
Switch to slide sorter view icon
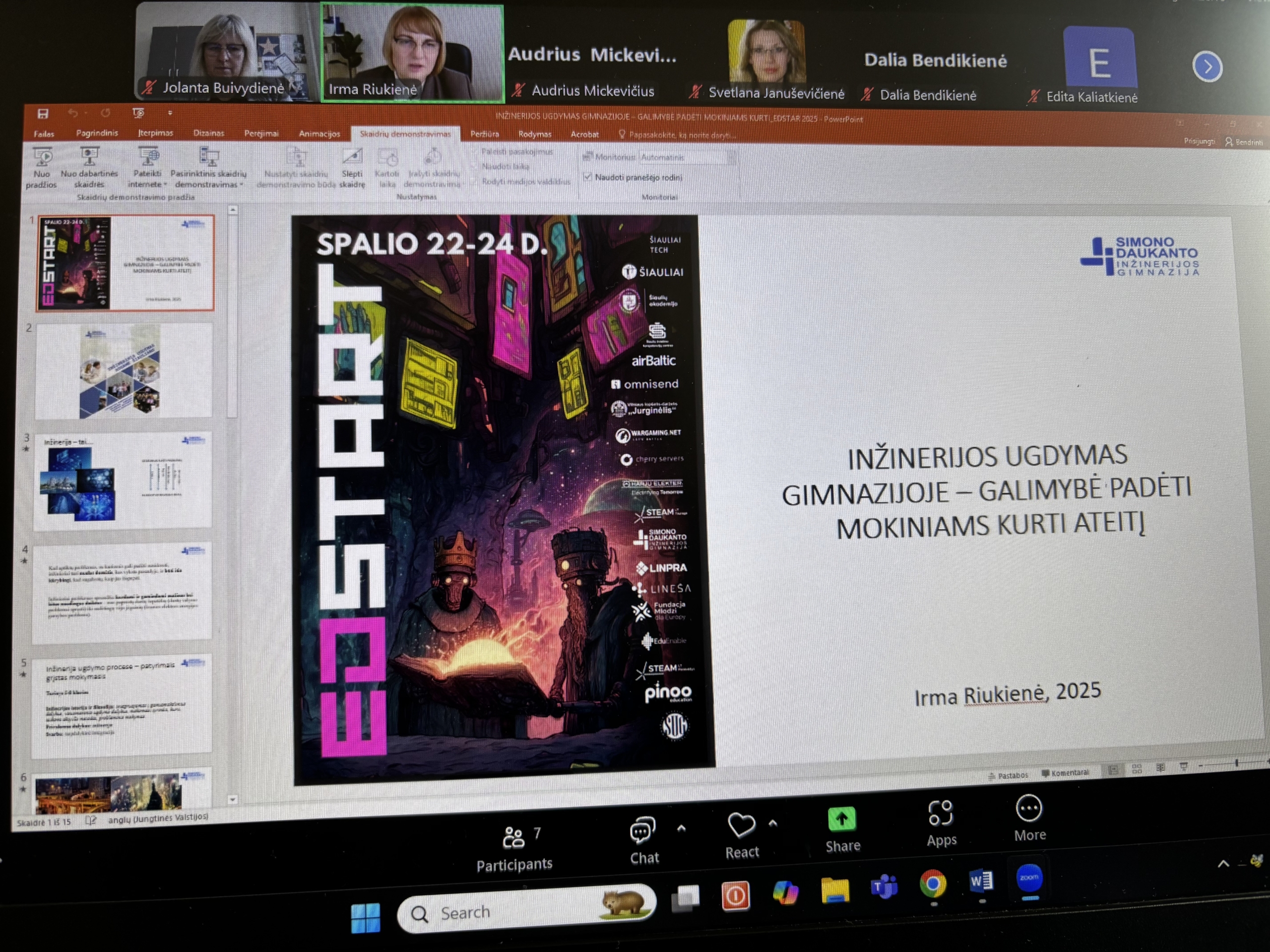pyautogui.click(x=1137, y=769)
